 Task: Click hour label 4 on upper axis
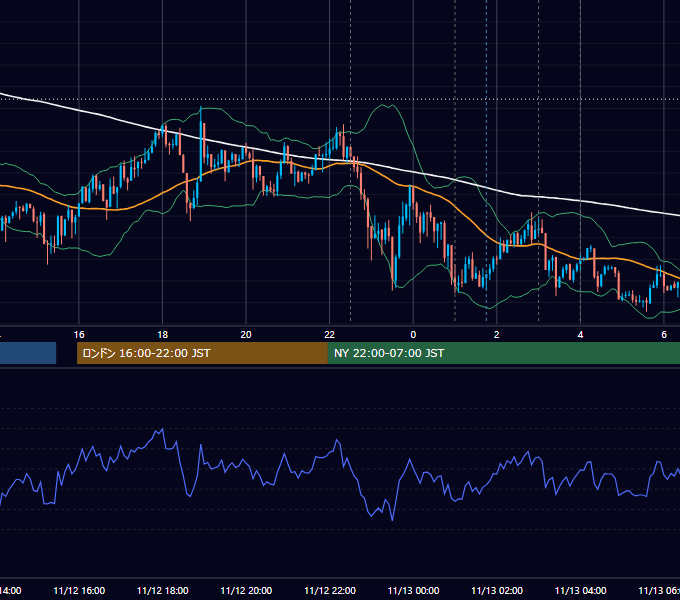tap(580, 335)
